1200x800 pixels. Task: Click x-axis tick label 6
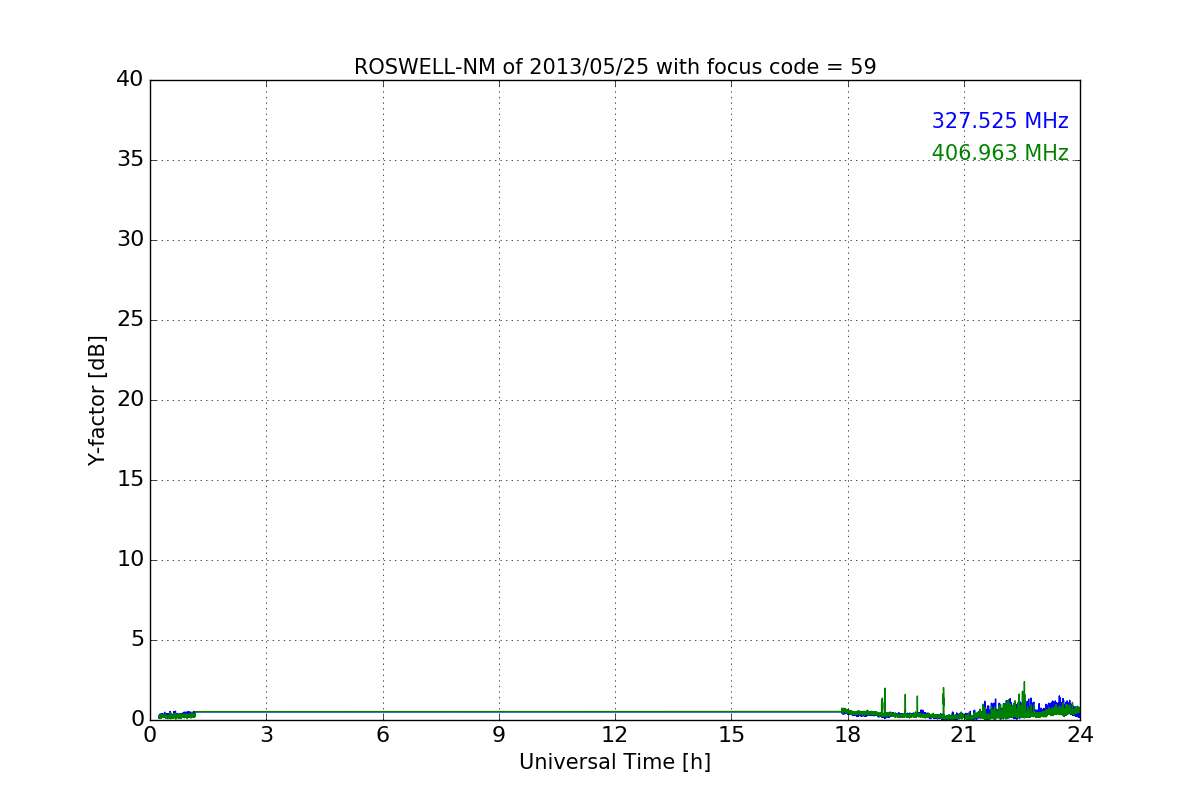click(x=382, y=735)
